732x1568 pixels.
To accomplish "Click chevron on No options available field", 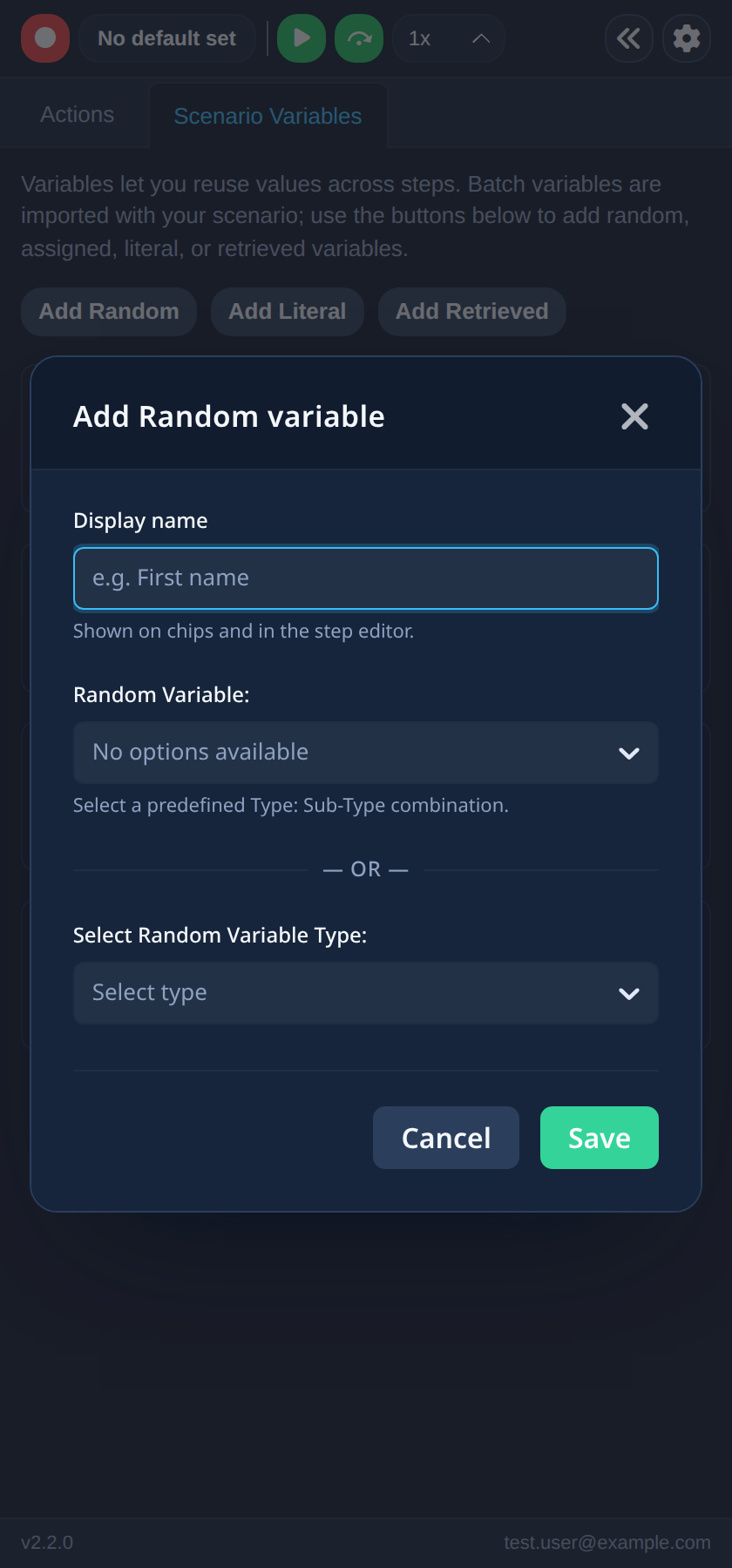I will pyautogui.click(x=629, y=754).
